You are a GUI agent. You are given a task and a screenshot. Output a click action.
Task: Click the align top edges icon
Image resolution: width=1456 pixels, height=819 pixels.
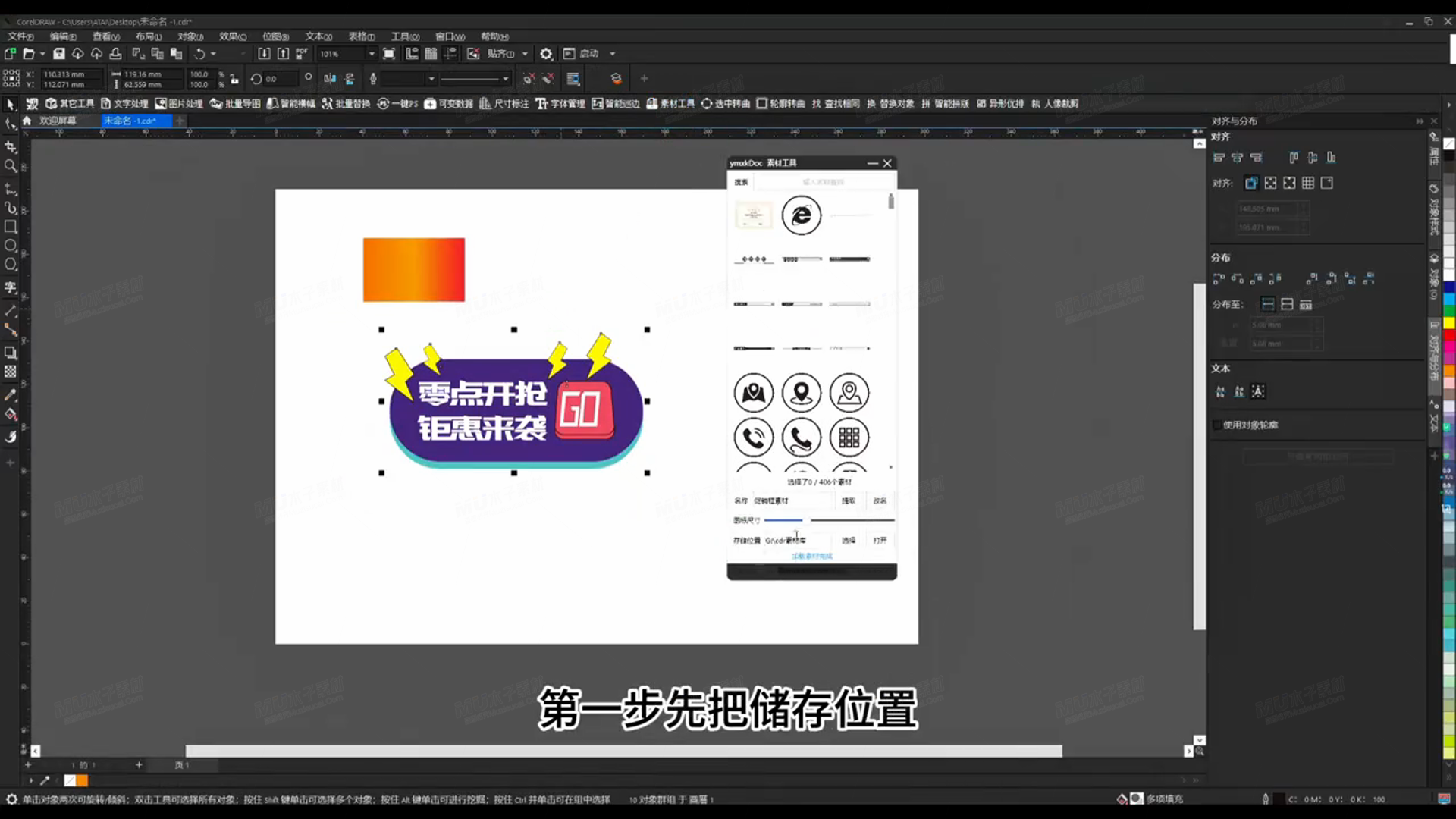[1294, 158]
